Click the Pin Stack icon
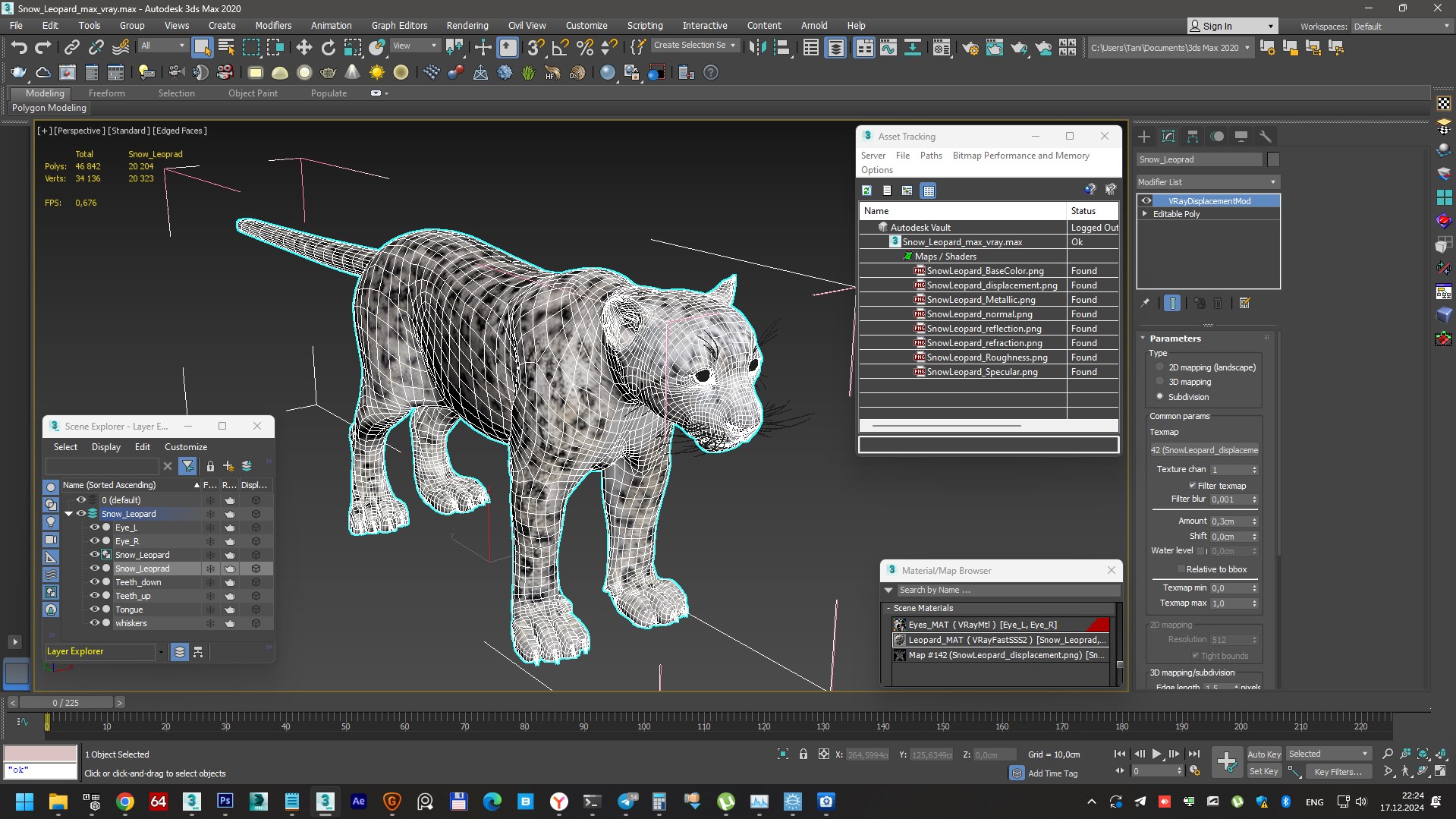Image resolution: width=1456 pixels, height=819 pixels. click(x=1145, y=303)
